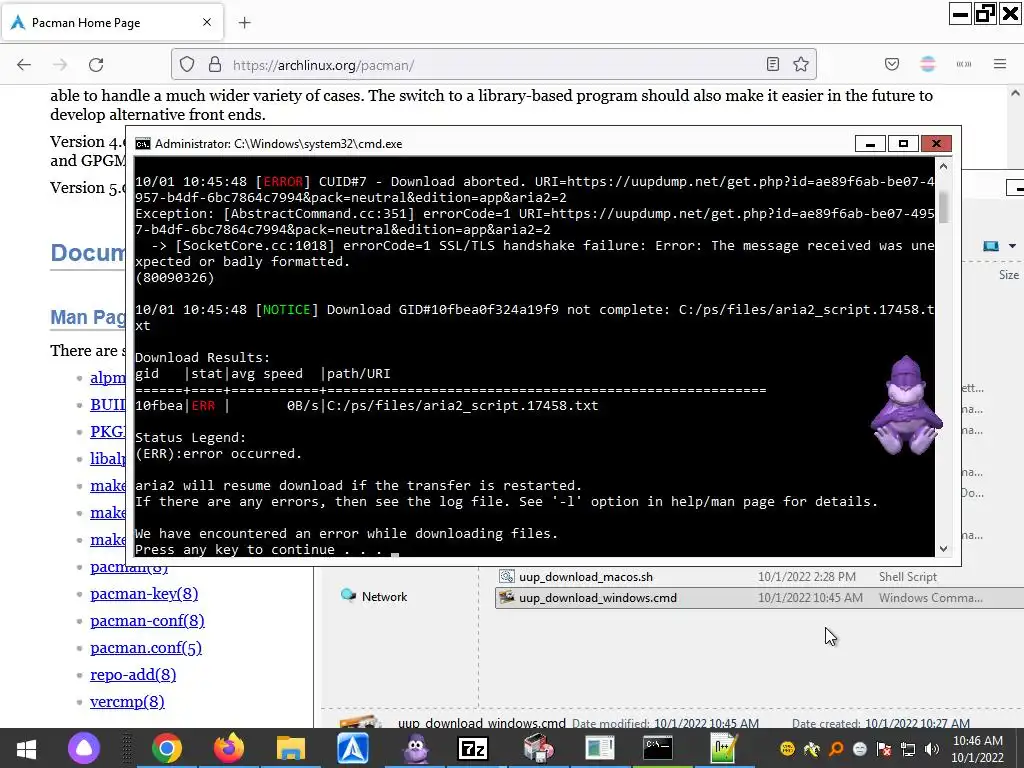Save the page to Pocket
The width and height of the screenshot is (1024, 768).
click(x=891, y=64)
